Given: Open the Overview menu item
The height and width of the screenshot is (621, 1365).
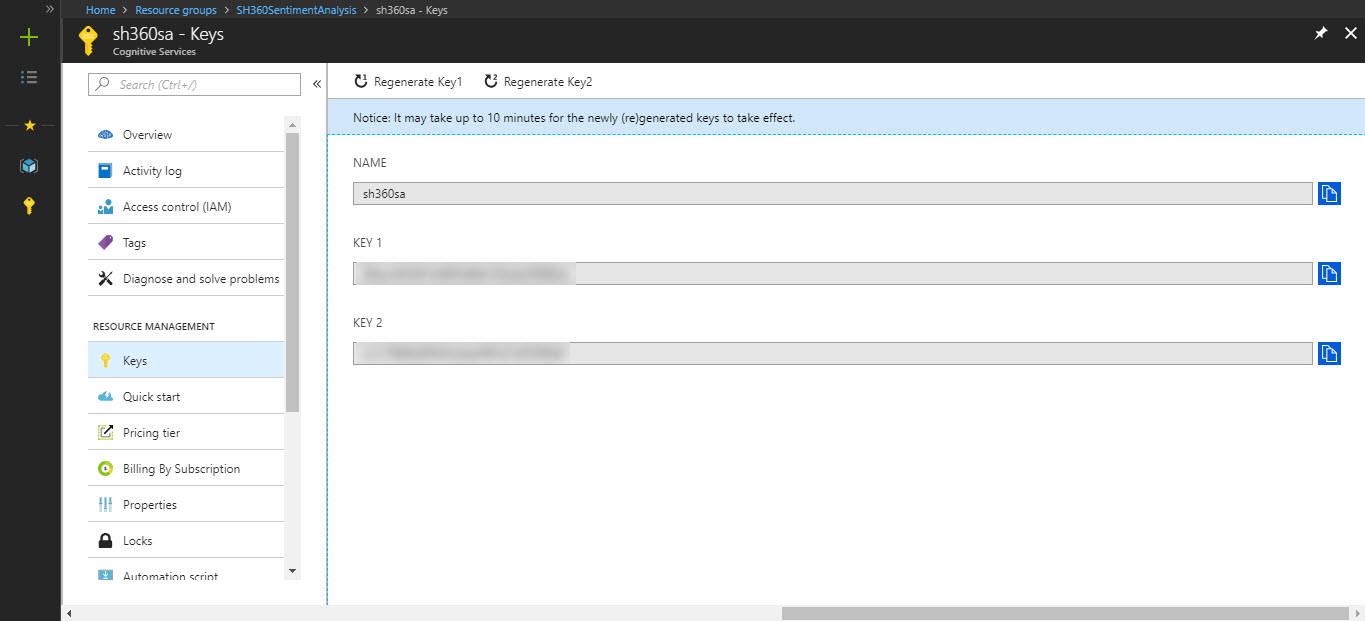Looking at the screenshot, I should pos(186,135).
